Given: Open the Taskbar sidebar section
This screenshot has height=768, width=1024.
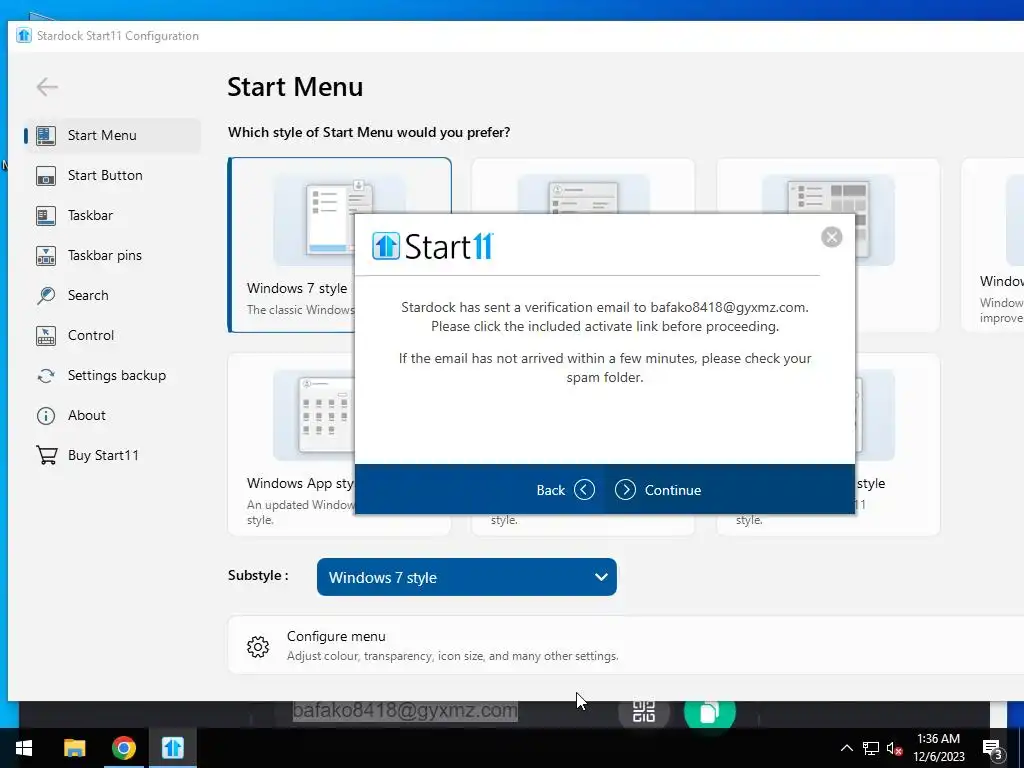Looking at the screenshot, I should point(112,216).
